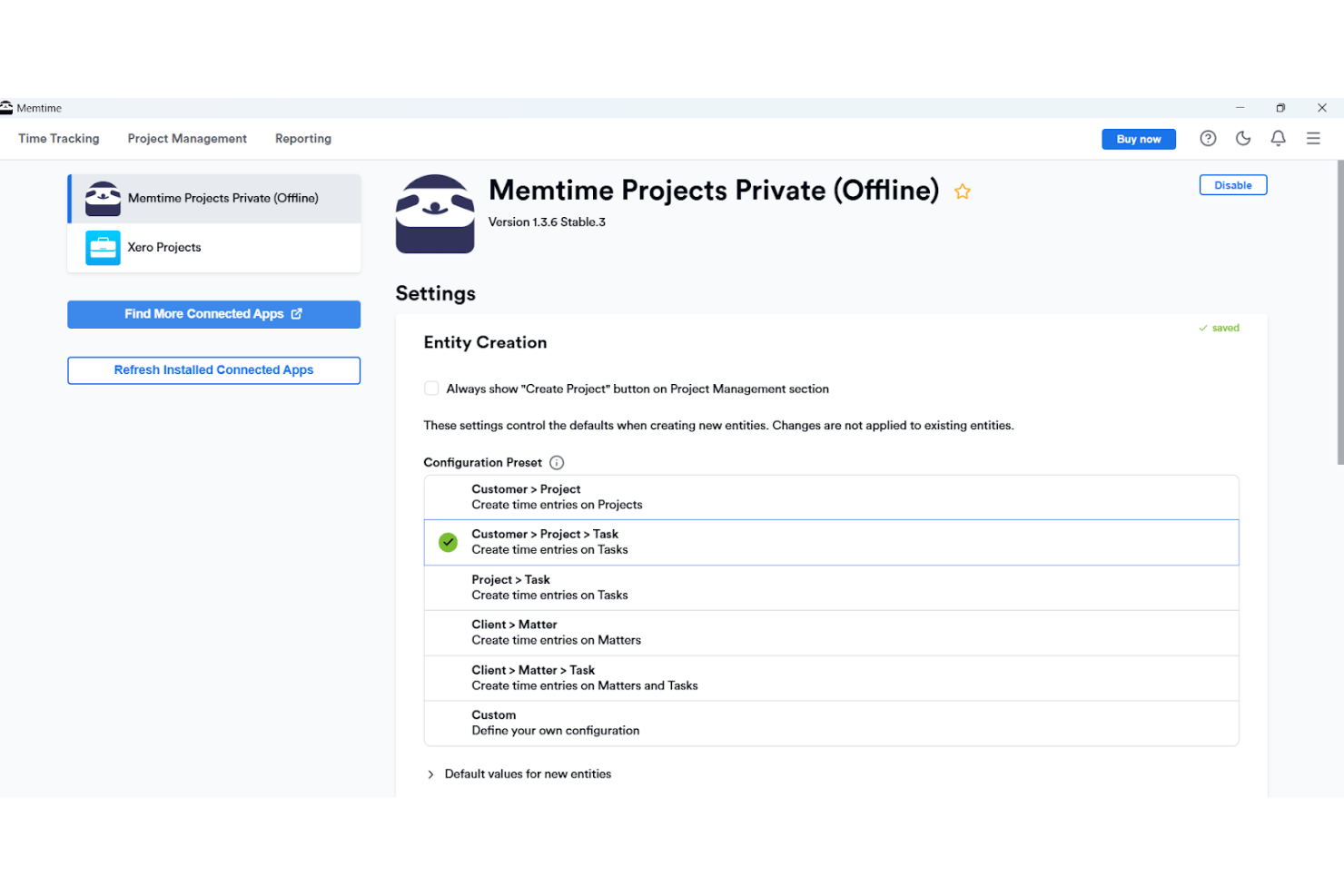This screenshot has width=1344, height=896.
Task: Click the vertical scrollbar
Action: point(1339,313)
